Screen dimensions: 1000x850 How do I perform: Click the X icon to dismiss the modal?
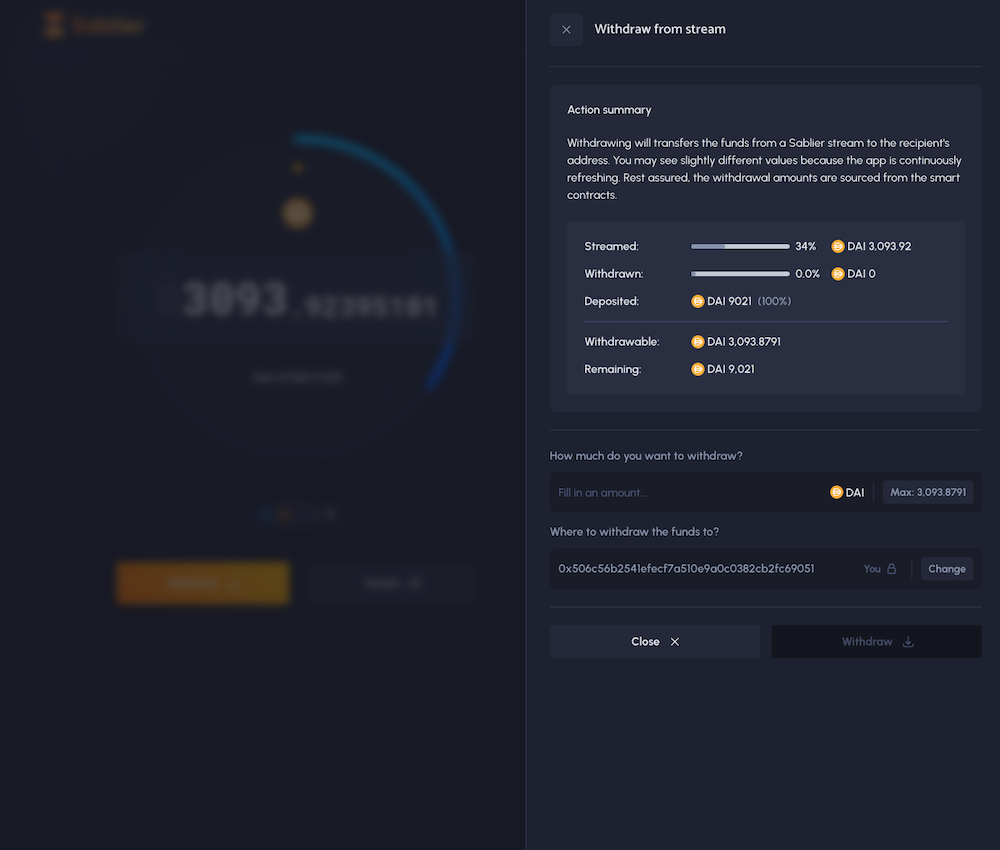[566, 29]
